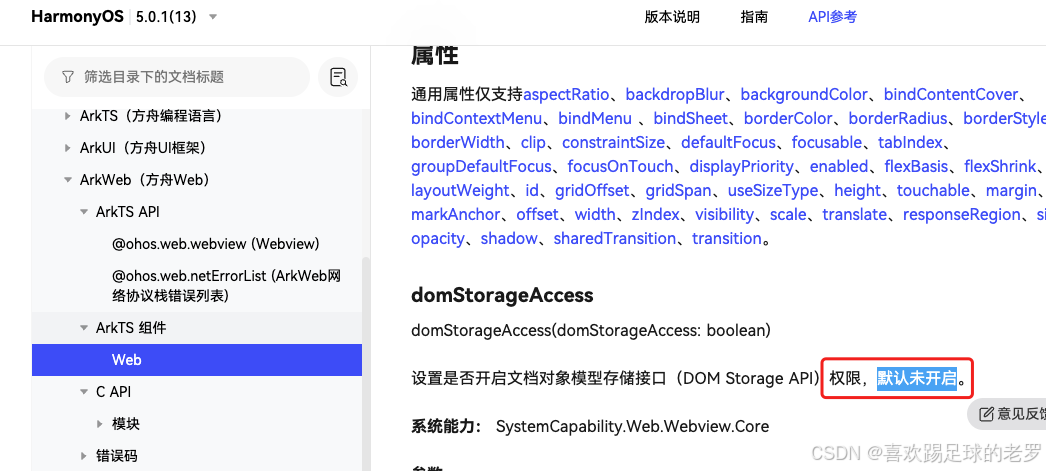The height and width of the screenshot is (471, 1046).
Task: Open the focusOnTouch link
Action: pyautogui.click(x=620, y=166)
